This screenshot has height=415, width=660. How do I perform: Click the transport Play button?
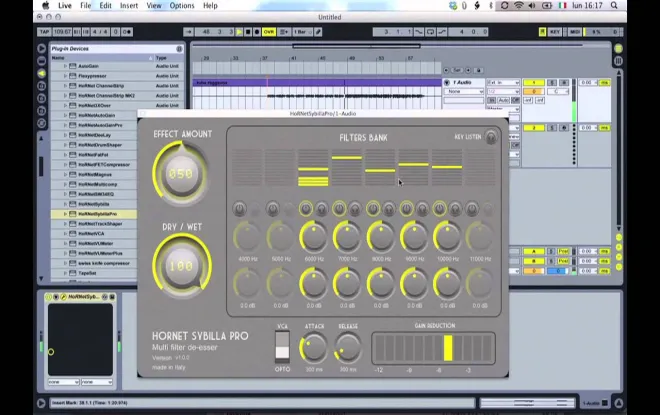239,32
